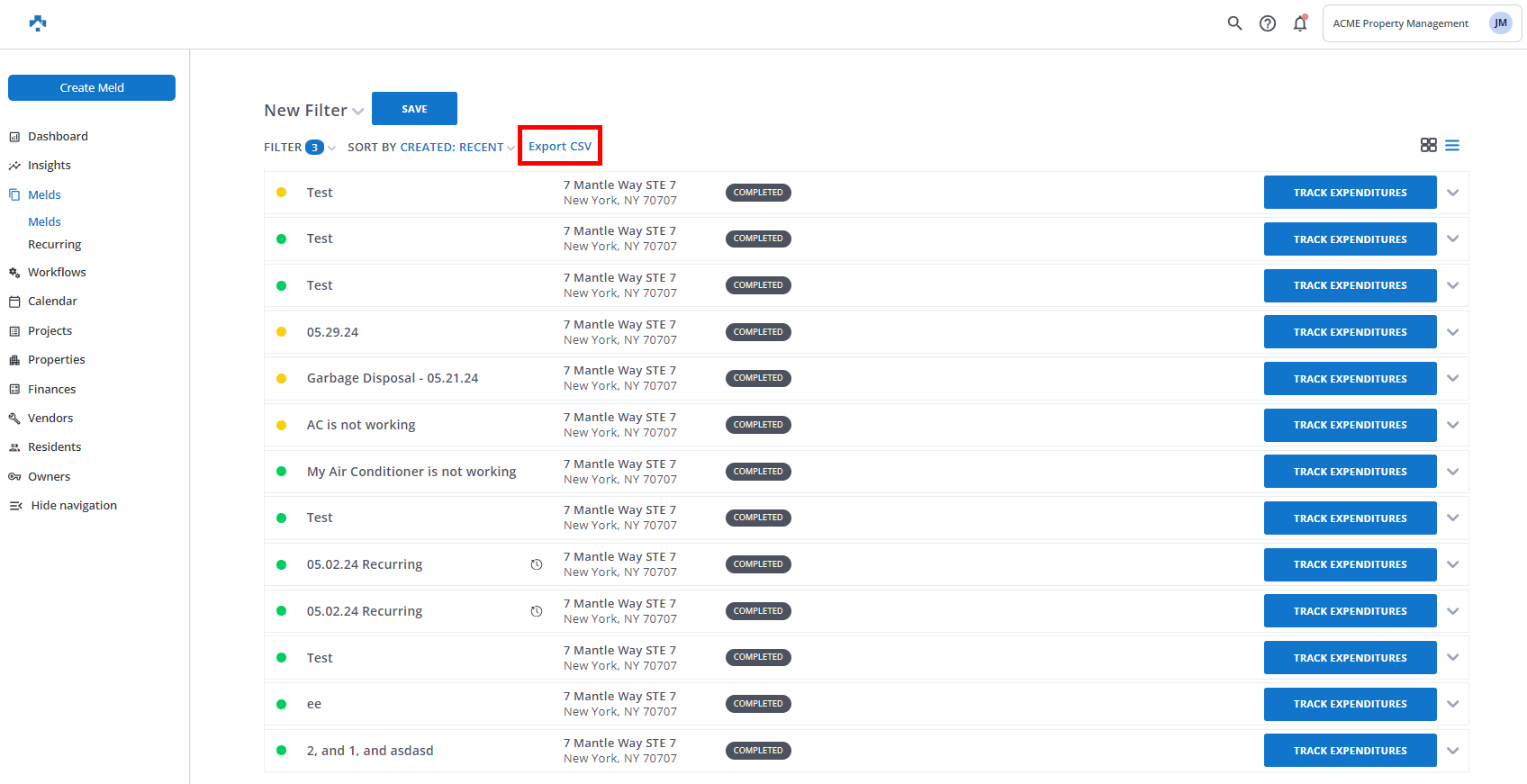This screenshot has width=1527, height=784.
Task: Open Workflows in the sidebar
Action: (x=57, y=273)
